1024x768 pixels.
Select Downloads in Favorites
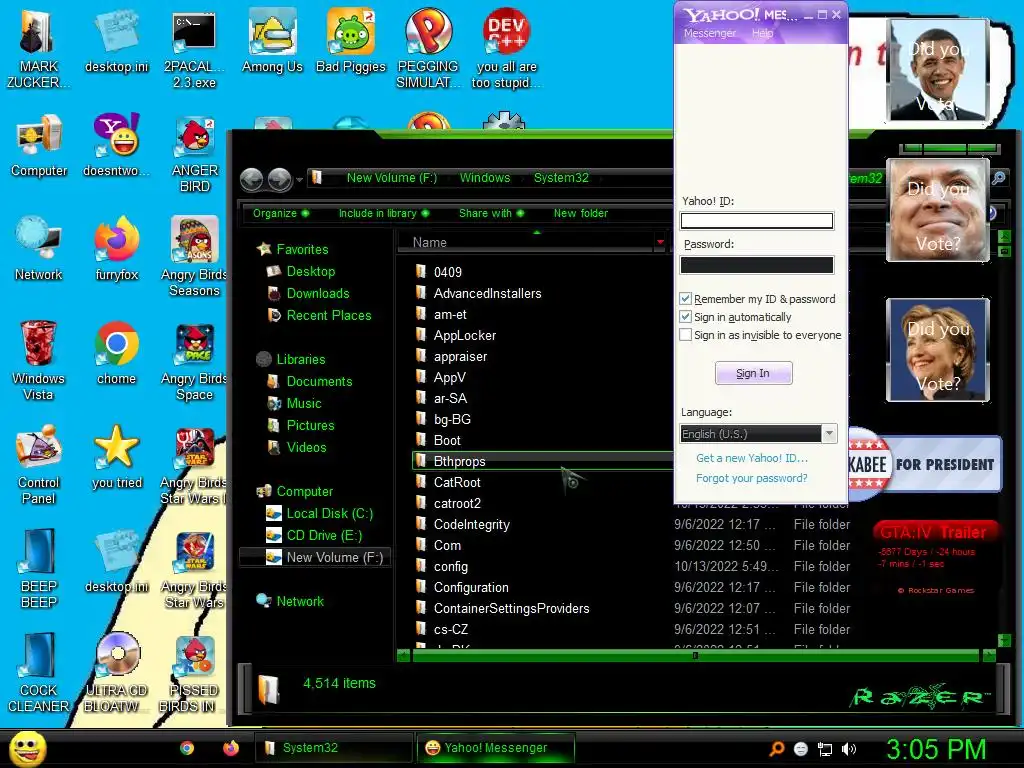pos(317,293)
